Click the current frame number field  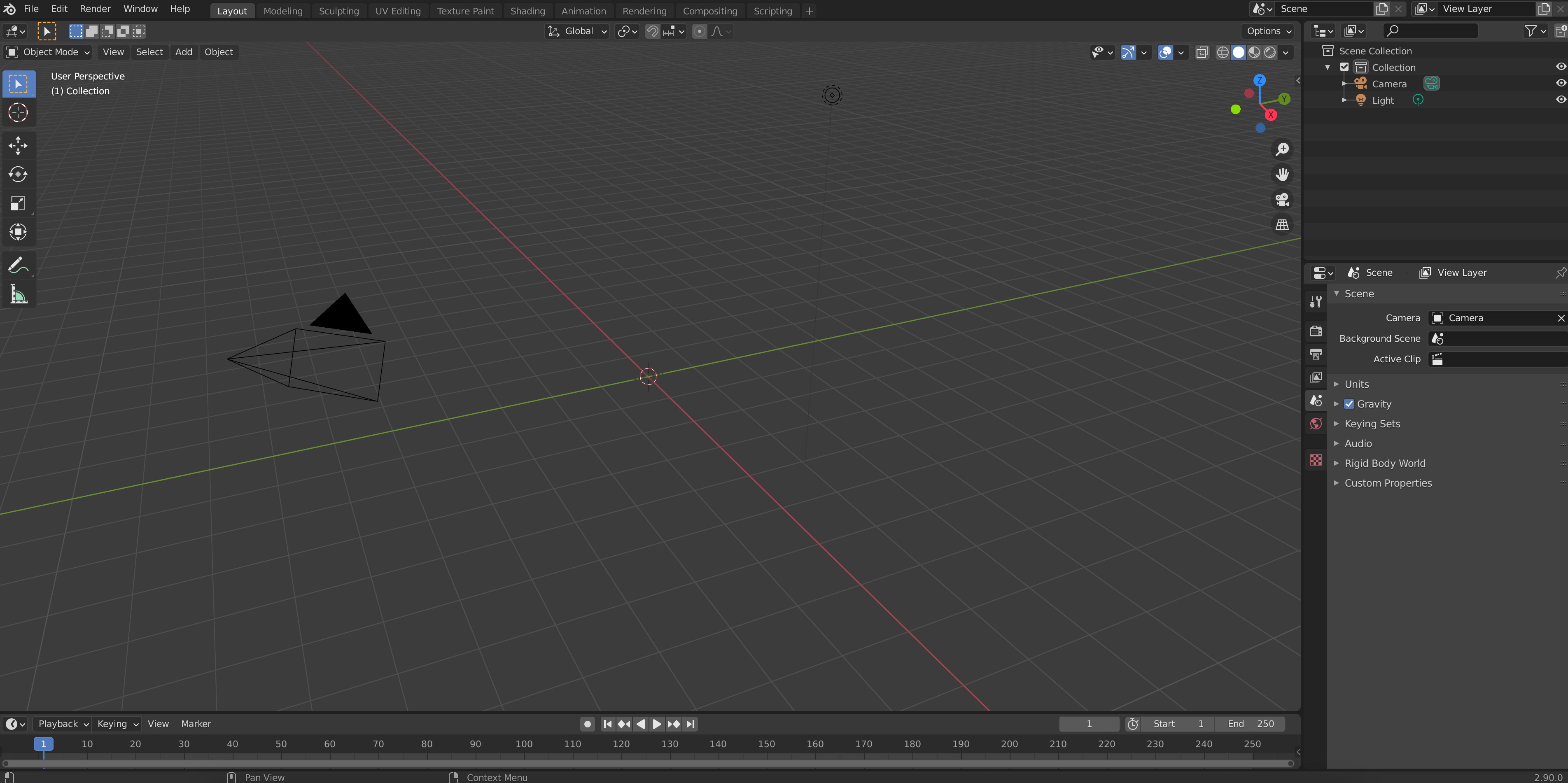[x=1088, y=724]
